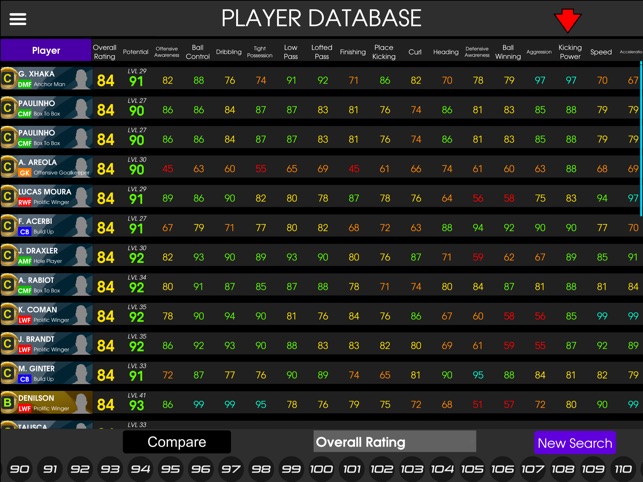The image size is (643, 482).
Task: Select level 103 circle button
Action: pyautogui.click(x=412, y=468)
